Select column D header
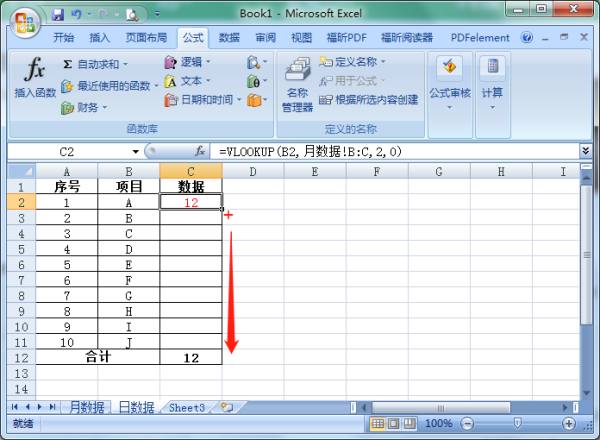The height and width of the screenshot is (440, 600). (253, 171)
